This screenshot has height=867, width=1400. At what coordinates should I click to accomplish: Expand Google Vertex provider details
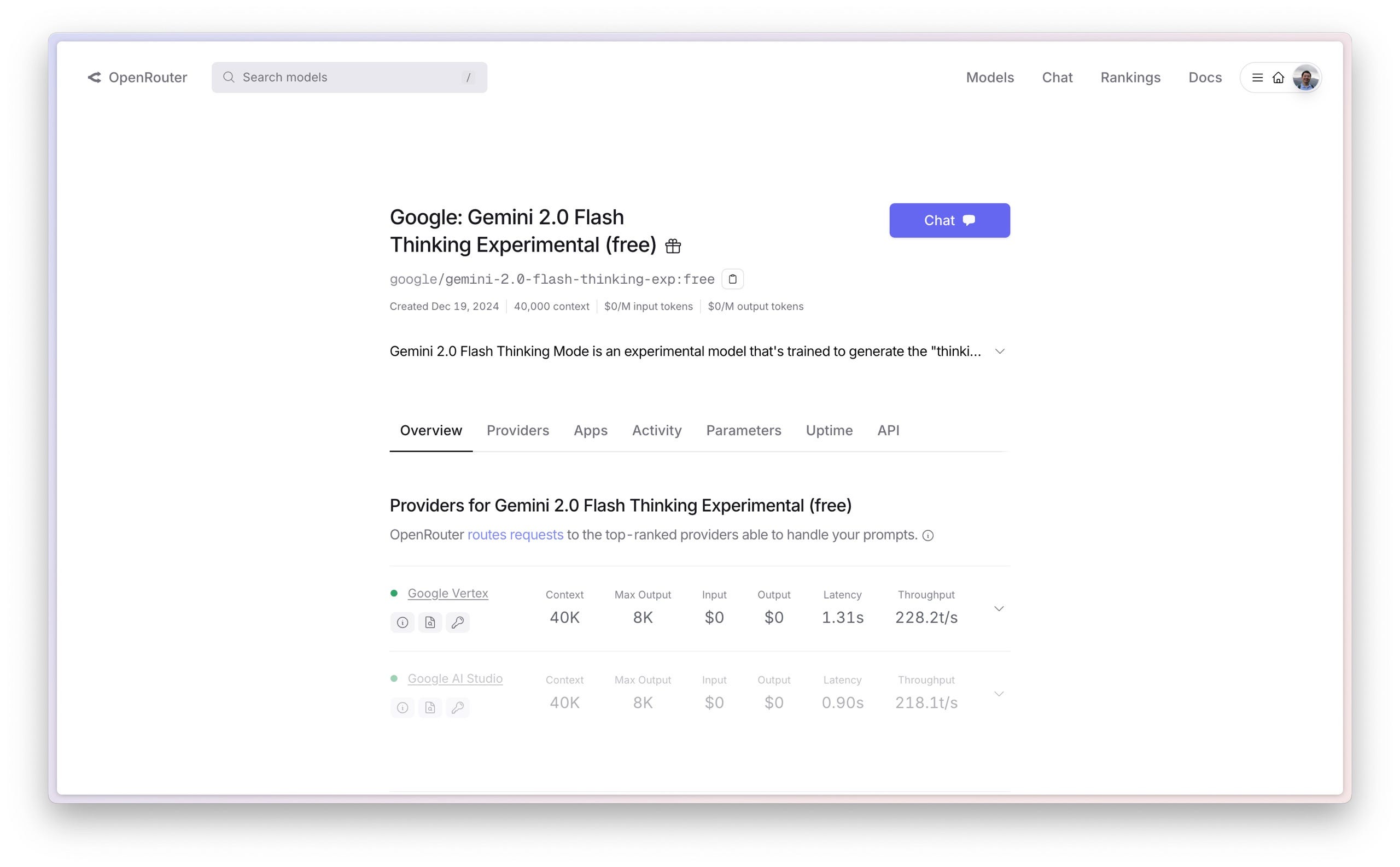tap(999, 608)
